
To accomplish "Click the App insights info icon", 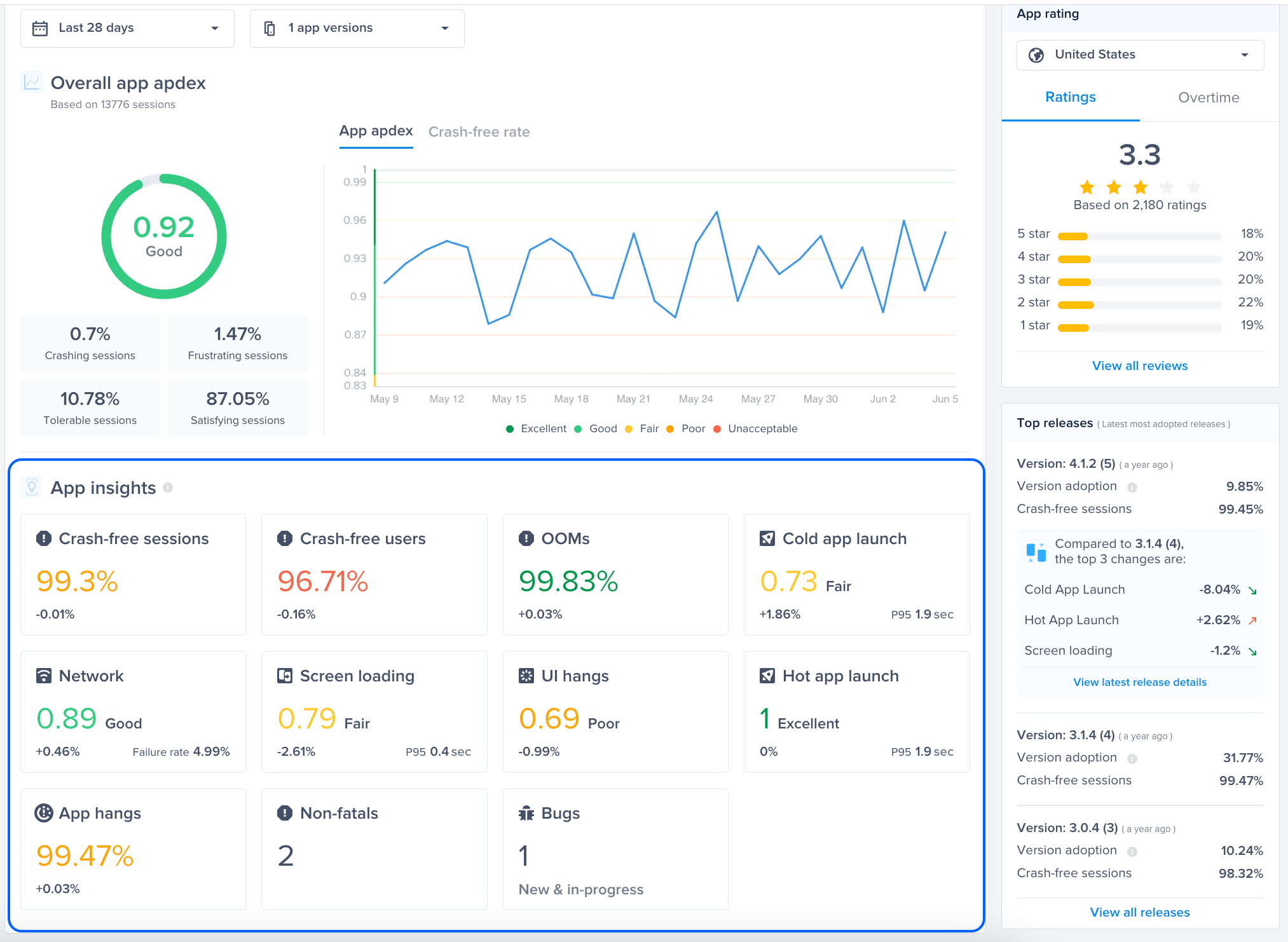I will click(x=168, y=488).
